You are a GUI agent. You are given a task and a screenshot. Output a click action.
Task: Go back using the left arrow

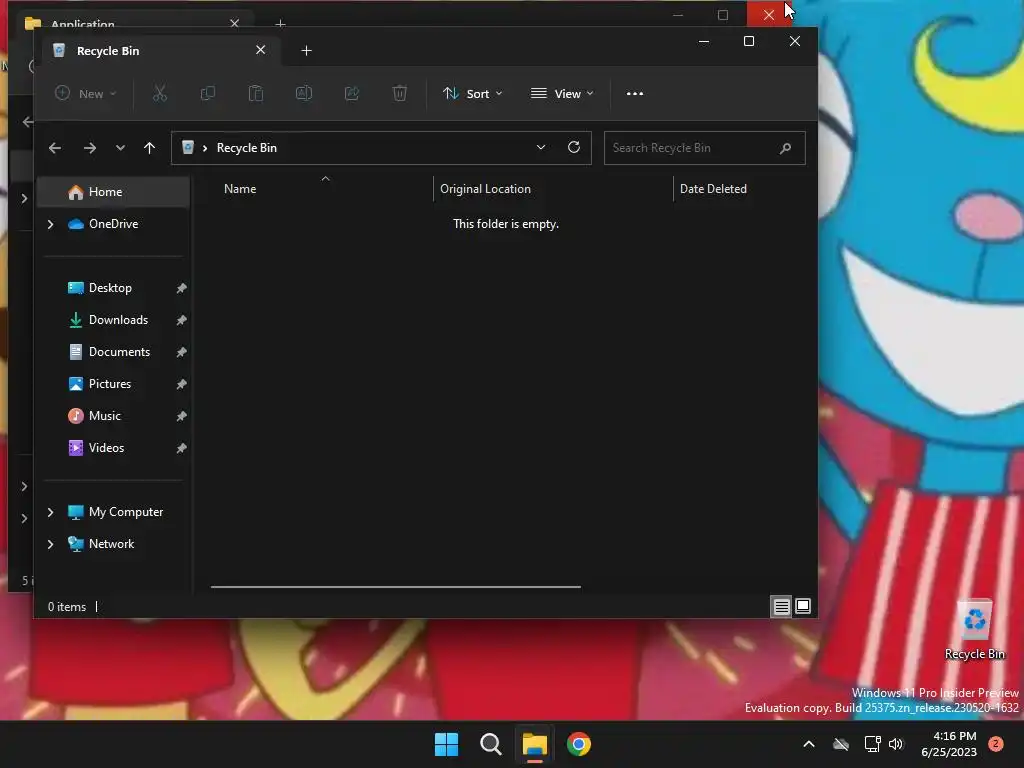tap(55, 148)
